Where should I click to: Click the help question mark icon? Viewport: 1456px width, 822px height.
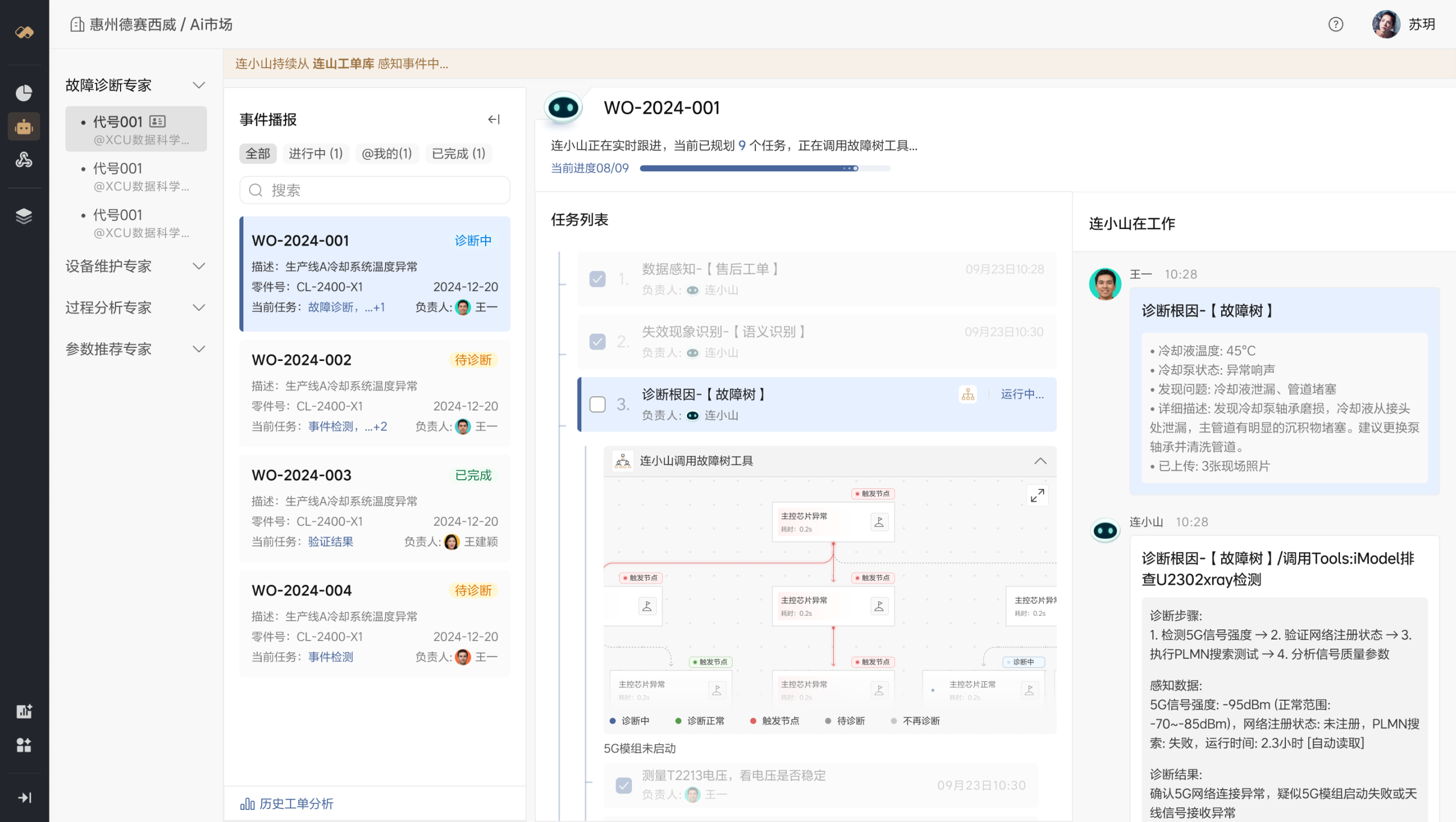[x=1335, y=24]
